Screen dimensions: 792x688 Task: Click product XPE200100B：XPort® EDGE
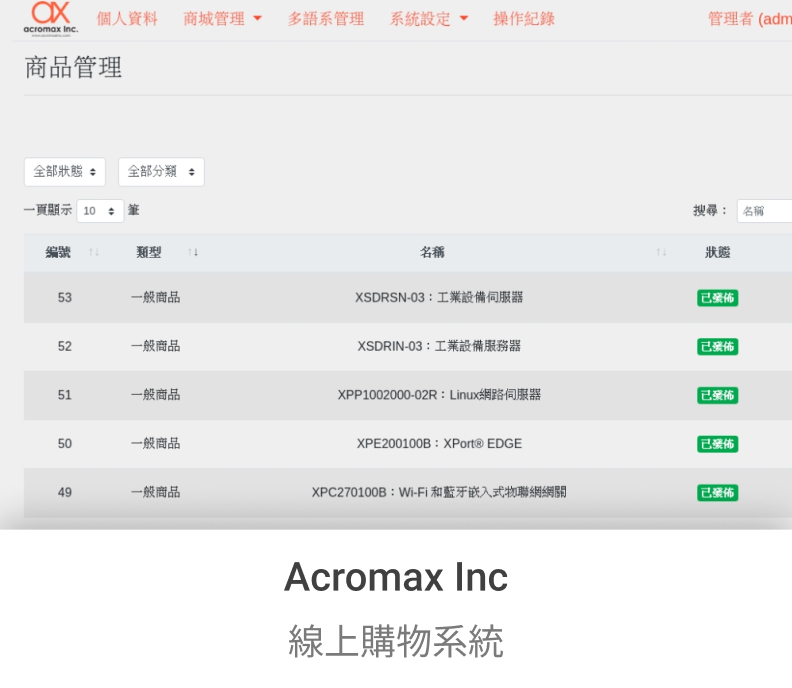tap(439, 444)
